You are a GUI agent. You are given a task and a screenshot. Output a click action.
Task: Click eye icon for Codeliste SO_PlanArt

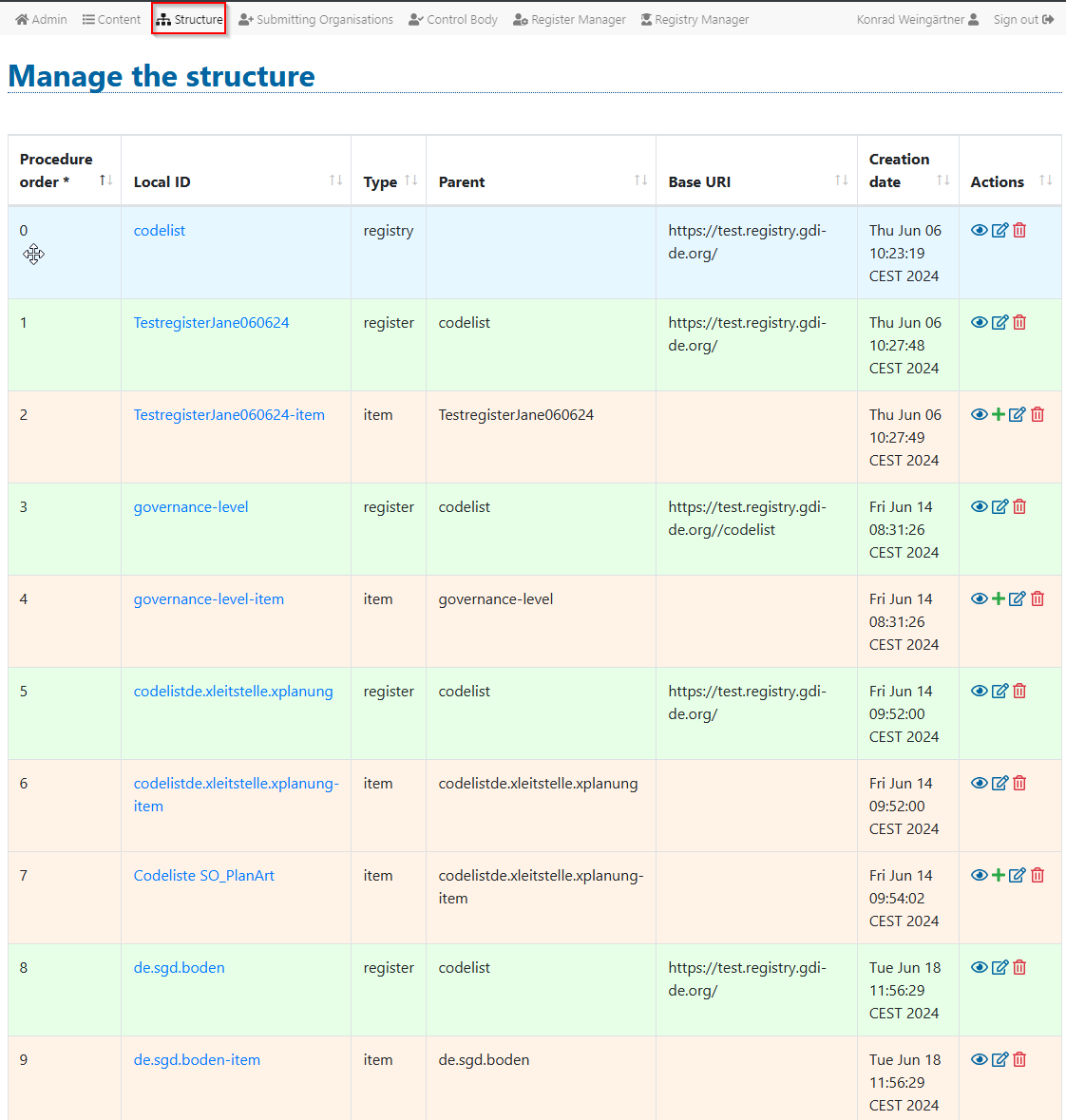coord(980,876)
